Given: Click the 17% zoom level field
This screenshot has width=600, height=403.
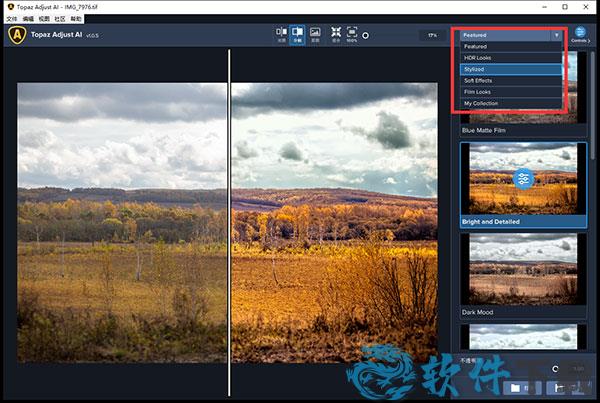Looking at the screenshot, I should click(x=432, y=35).
